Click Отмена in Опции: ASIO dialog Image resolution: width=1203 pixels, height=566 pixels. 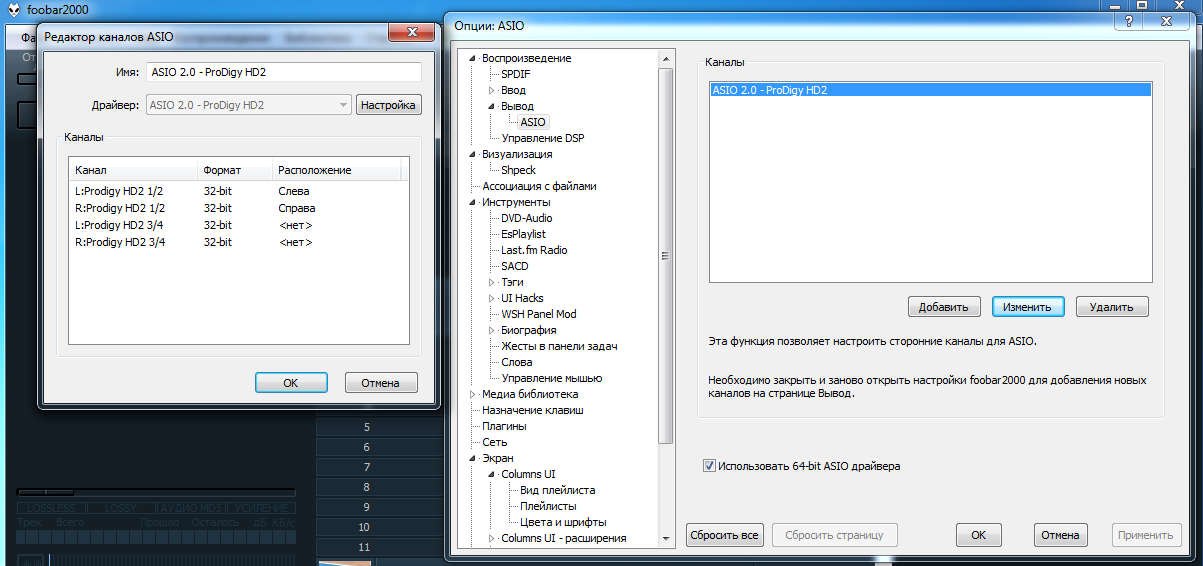point(1060,535)
